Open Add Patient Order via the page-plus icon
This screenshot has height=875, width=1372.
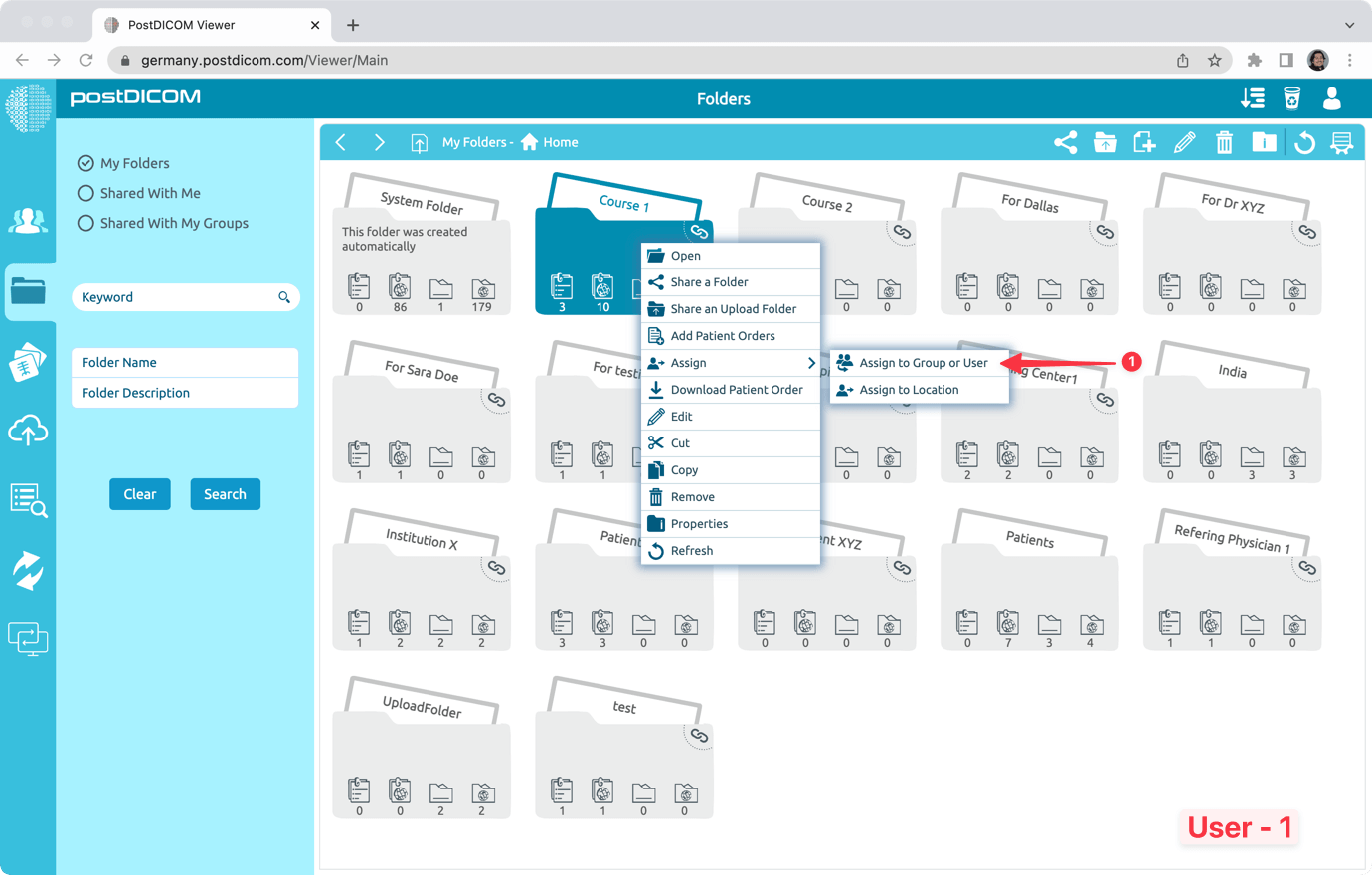coord(1144,142)
